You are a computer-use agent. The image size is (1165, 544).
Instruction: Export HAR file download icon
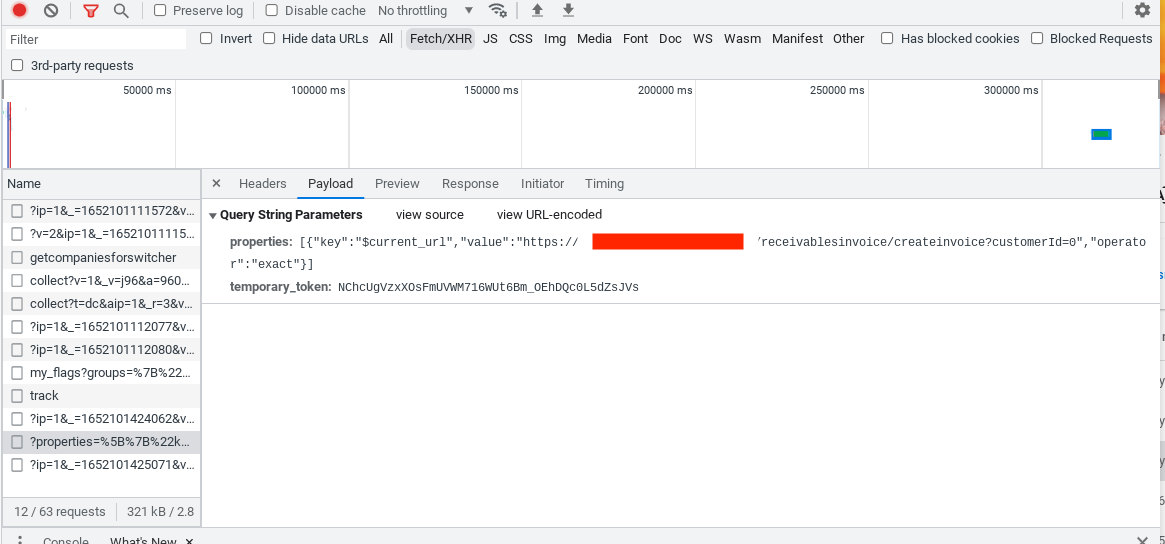pyautogui.click(x=568, y=10)
